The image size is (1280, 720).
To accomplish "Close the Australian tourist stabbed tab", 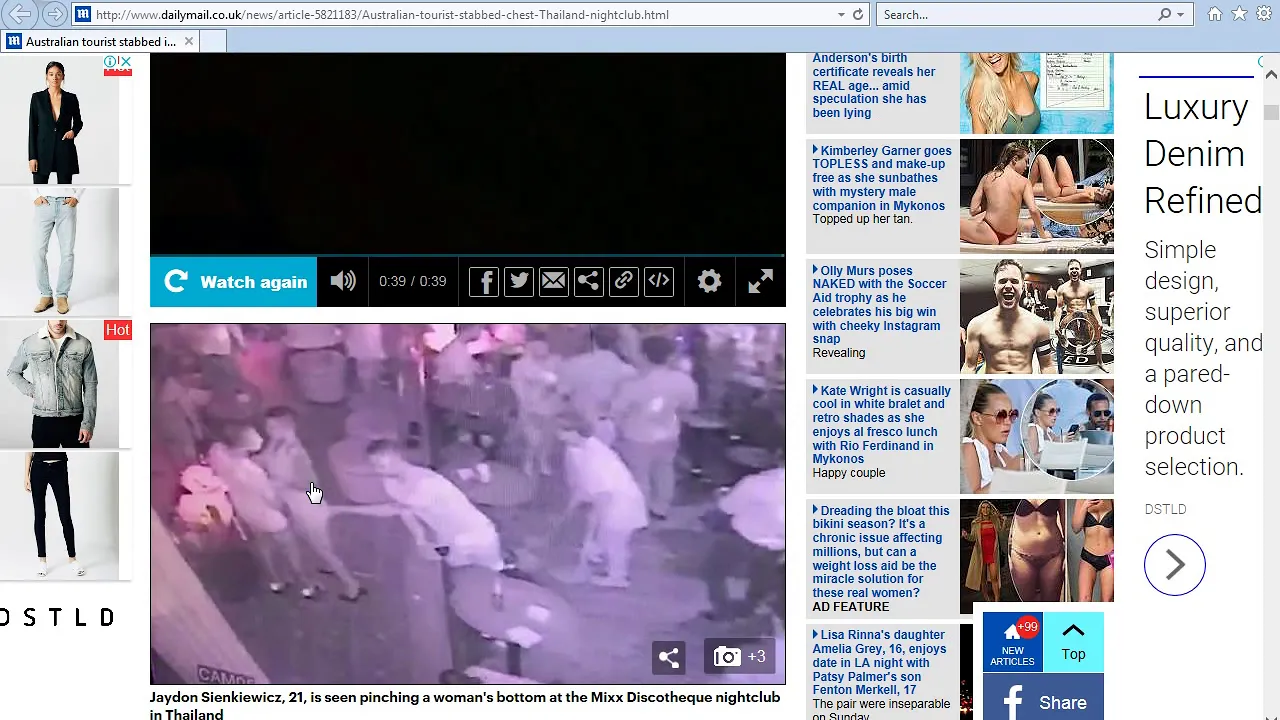I will (x=188, y=41).
